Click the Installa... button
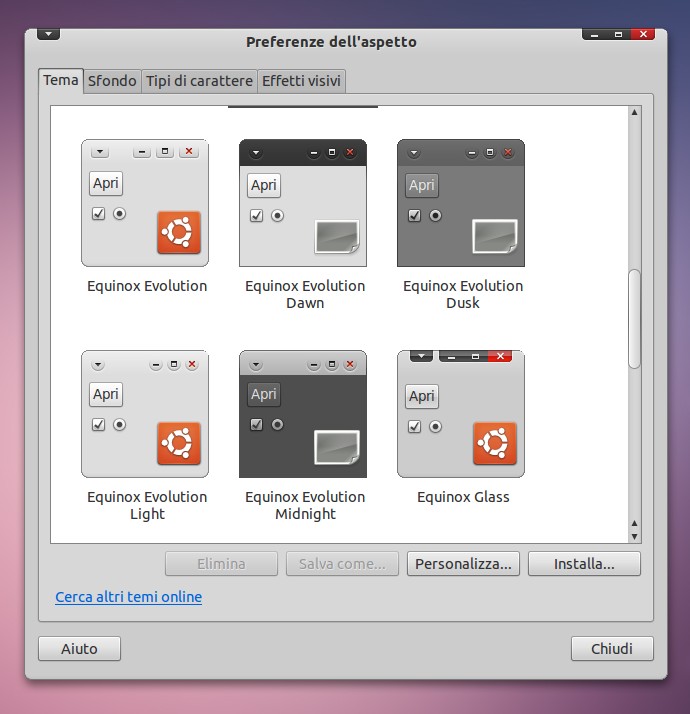The image size is (690, 714). 584,564
